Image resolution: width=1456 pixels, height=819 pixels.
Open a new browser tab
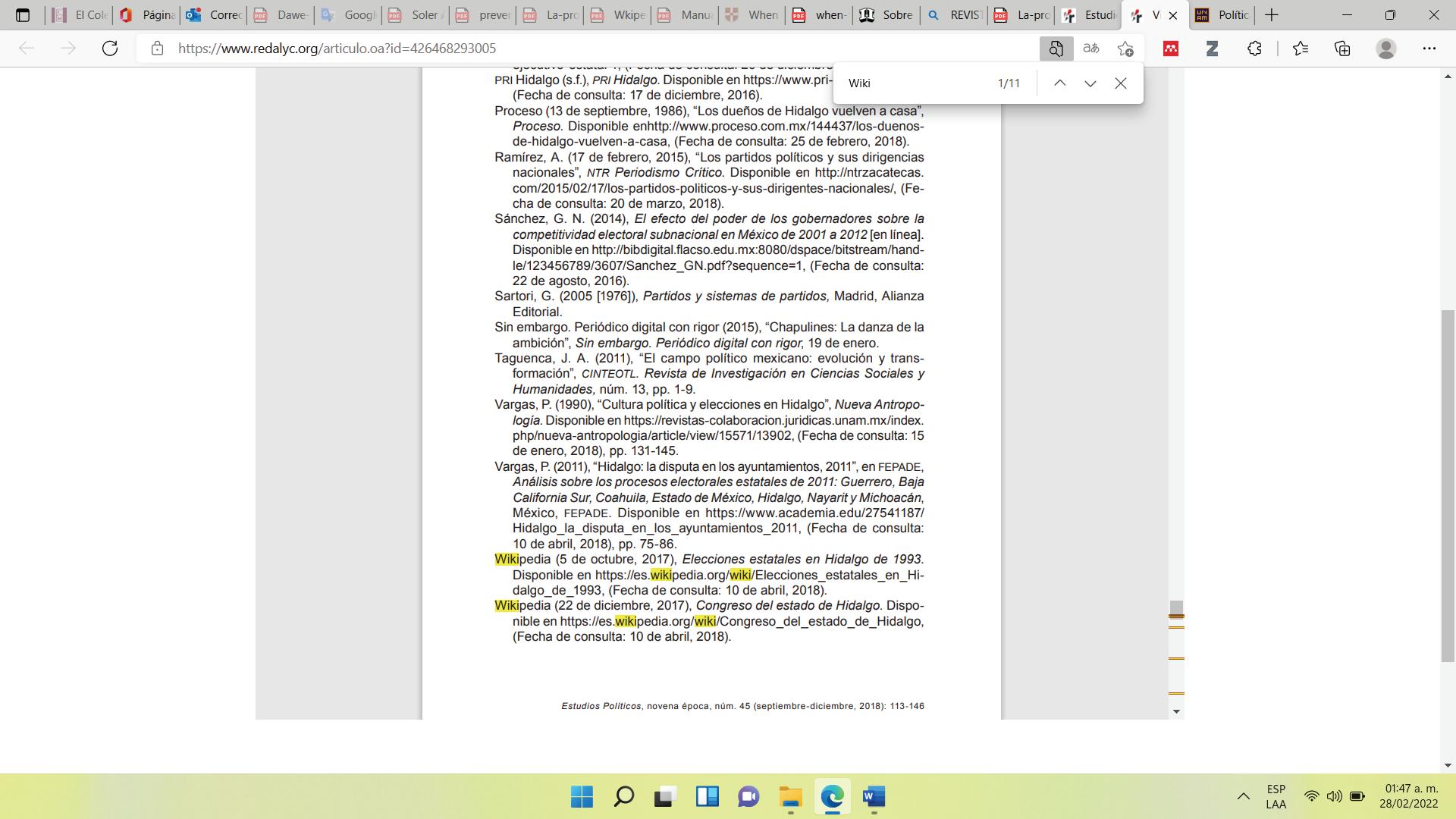tap(1272, 15)
